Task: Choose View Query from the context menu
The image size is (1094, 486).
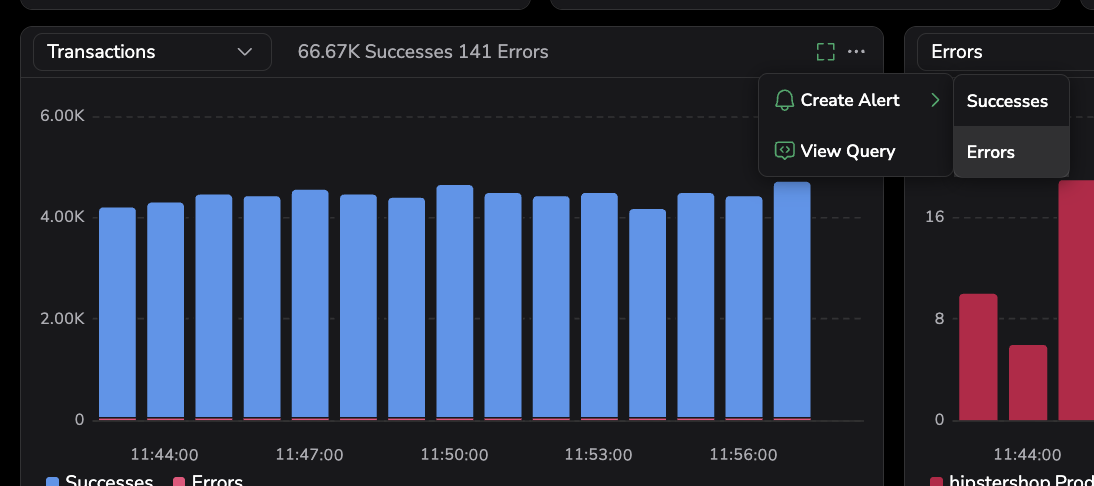Action: click(x=847, y=151)
